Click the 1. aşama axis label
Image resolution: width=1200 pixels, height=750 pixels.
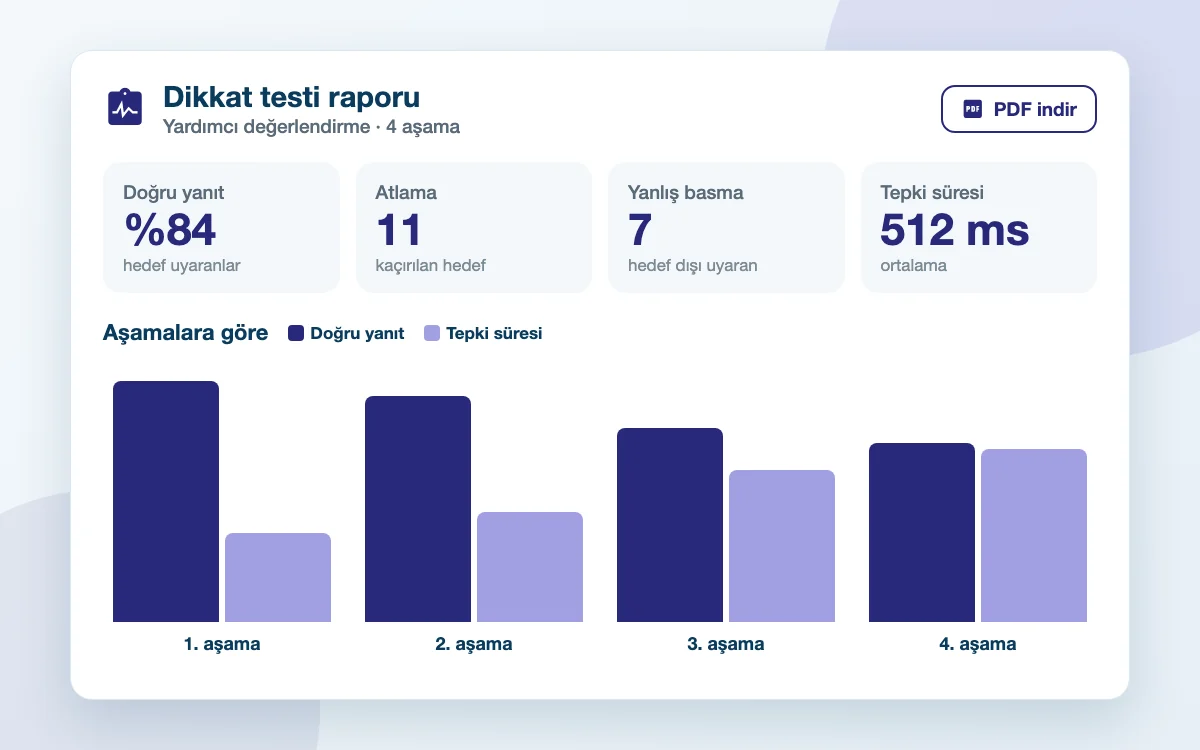(x=222, y=644)
